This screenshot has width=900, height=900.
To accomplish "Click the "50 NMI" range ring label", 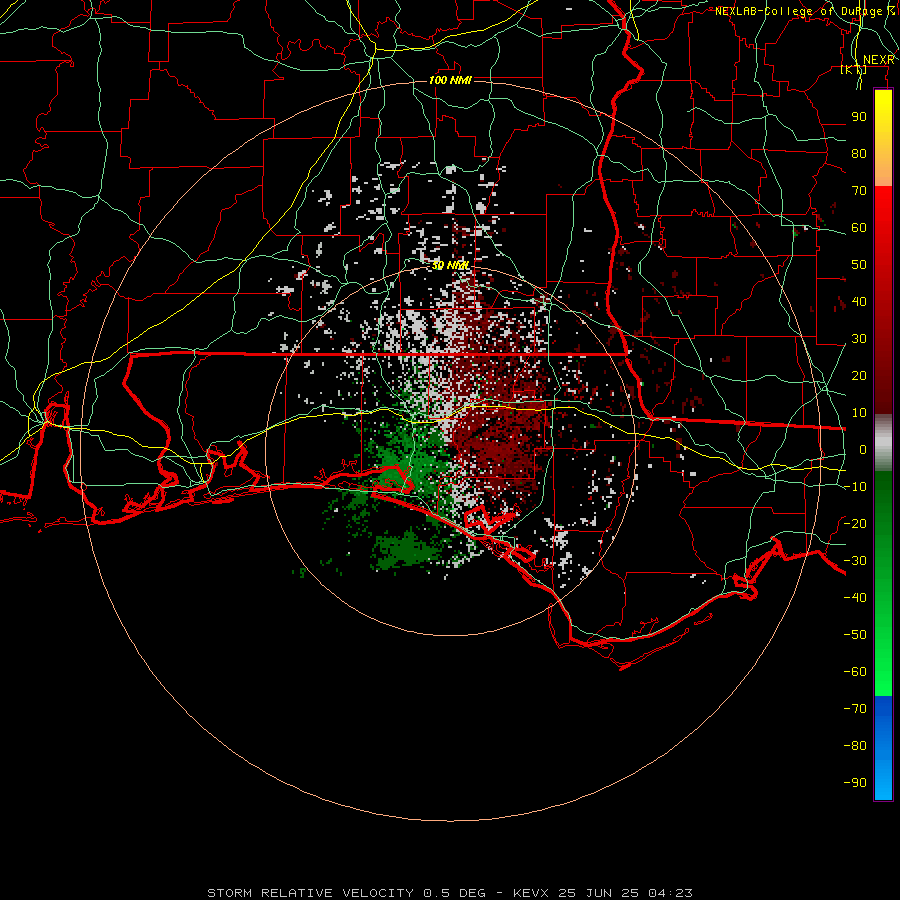I will click(x=451, y=265).
